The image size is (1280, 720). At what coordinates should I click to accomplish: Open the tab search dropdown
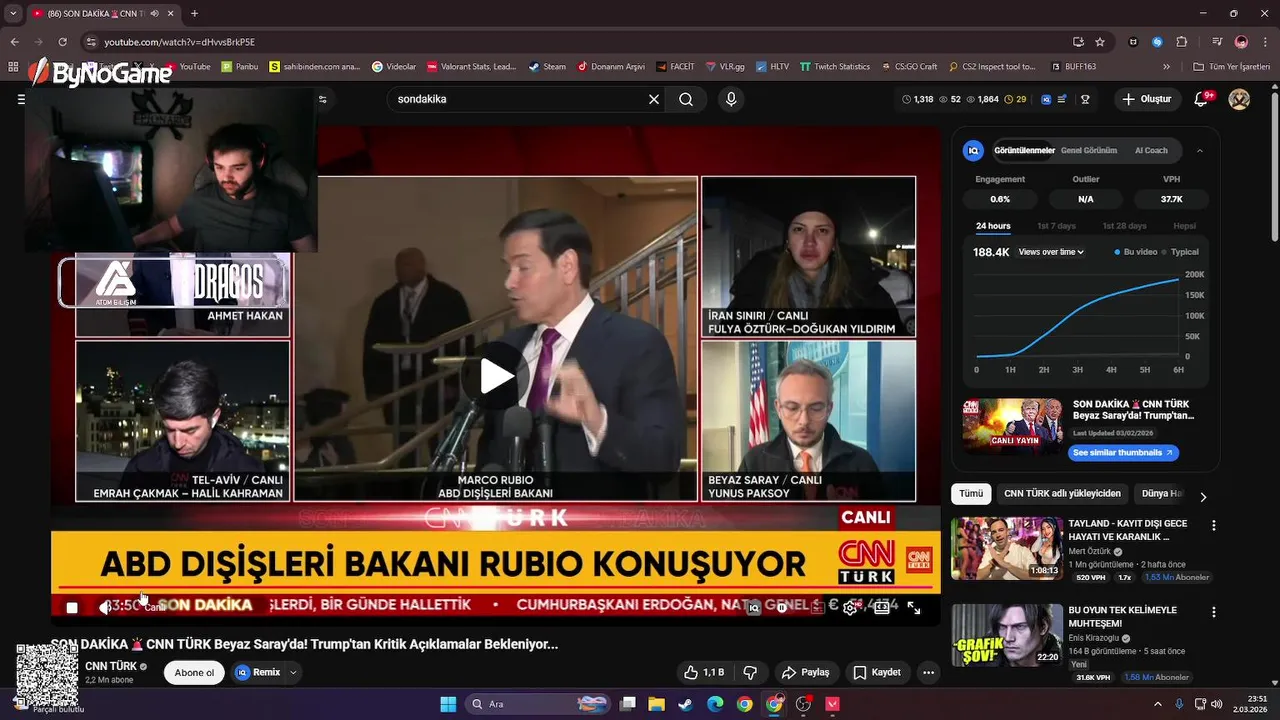click(13, 13)
